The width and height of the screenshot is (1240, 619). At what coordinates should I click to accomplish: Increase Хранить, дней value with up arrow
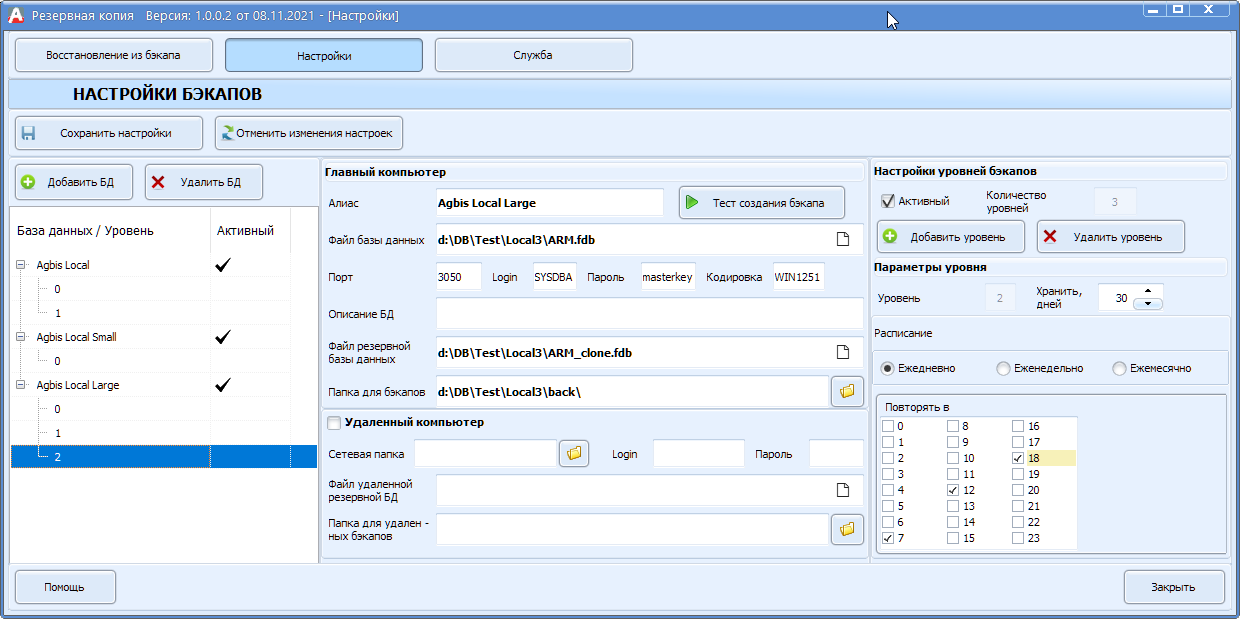1148,292
